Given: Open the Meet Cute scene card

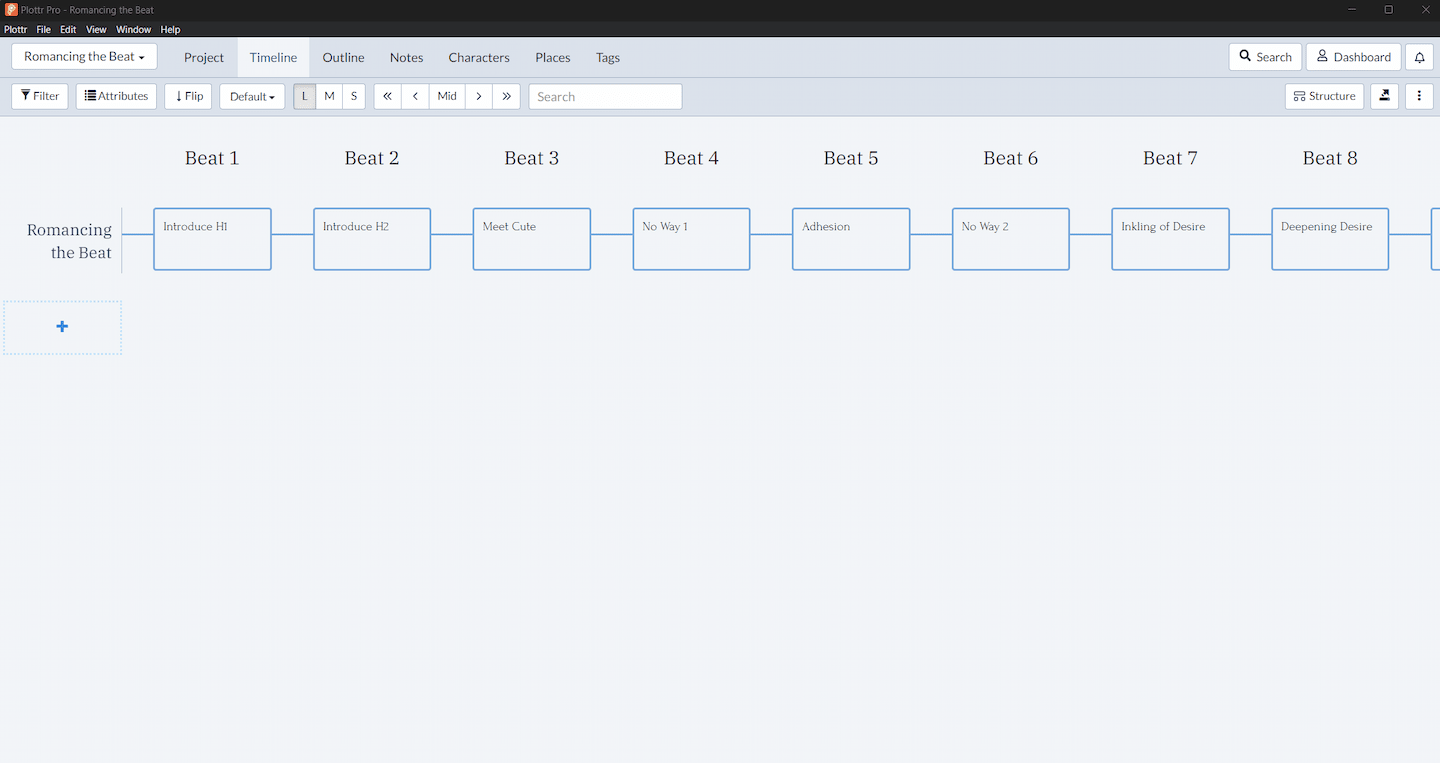Looking at the screenshot, I should tap(532, 239).
